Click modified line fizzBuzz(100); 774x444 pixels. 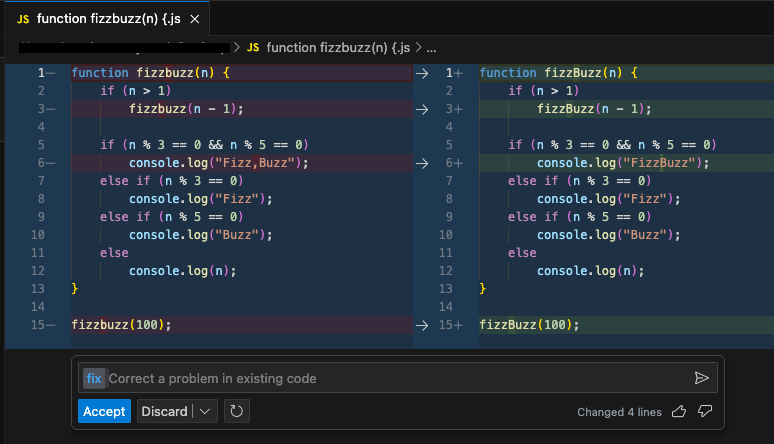click(529, 325)
